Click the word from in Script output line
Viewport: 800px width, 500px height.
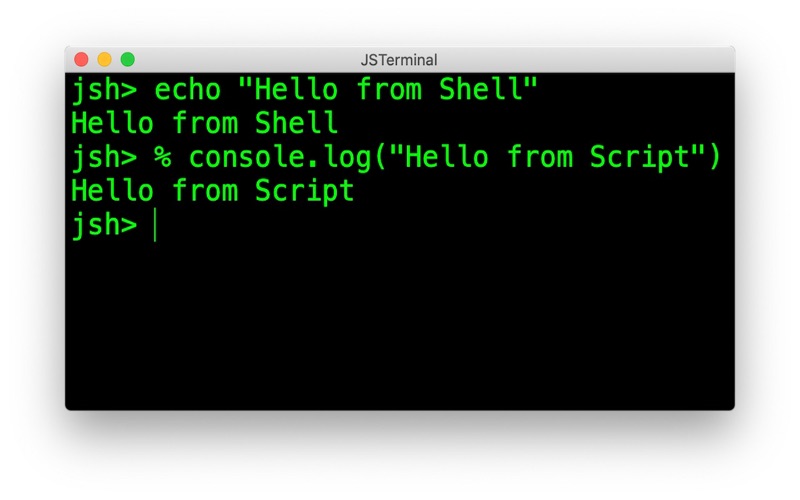pyautogui.click(x=204, y=190)
